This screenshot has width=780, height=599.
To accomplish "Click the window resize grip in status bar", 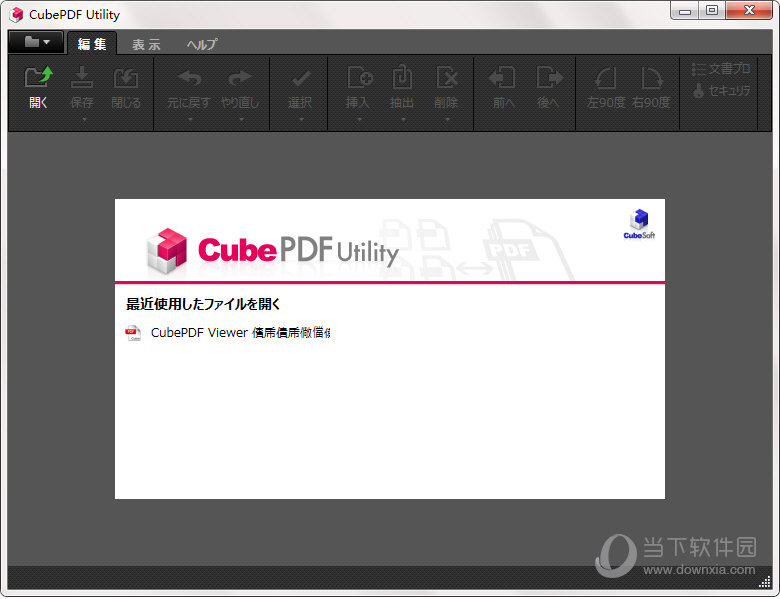I will click(x=765, y=582).
